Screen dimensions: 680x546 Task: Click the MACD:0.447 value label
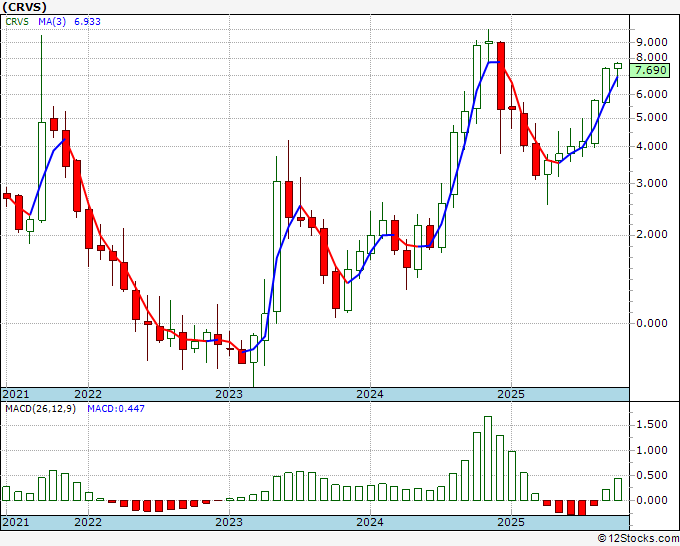pyautogui.click(x=116, y=409)
